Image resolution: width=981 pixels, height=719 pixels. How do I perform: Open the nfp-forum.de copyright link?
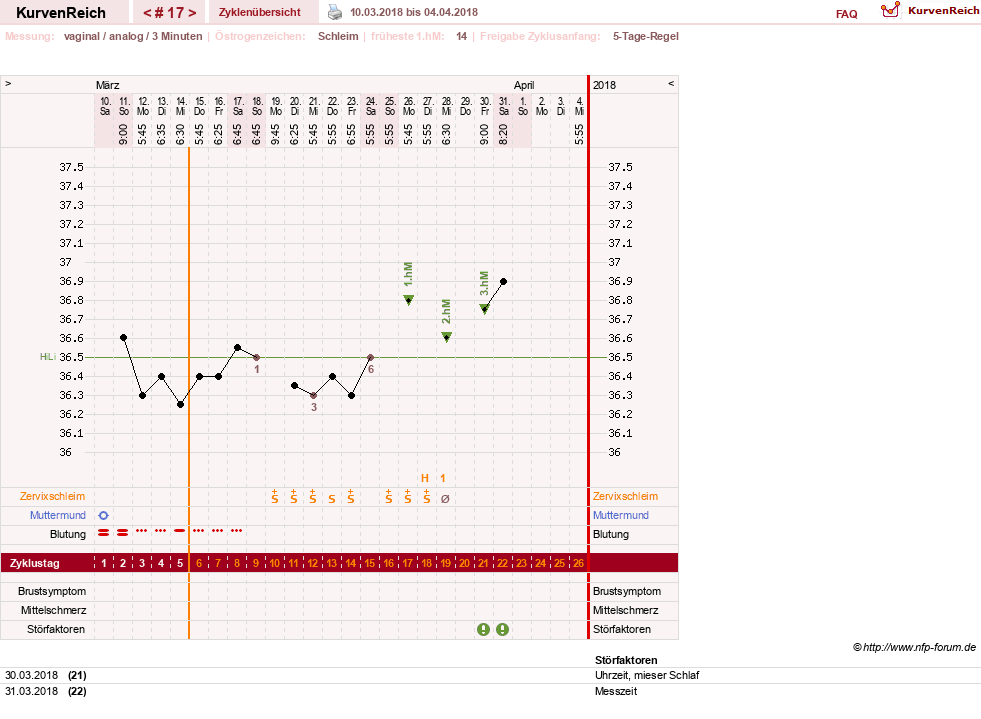pos(915,648)
